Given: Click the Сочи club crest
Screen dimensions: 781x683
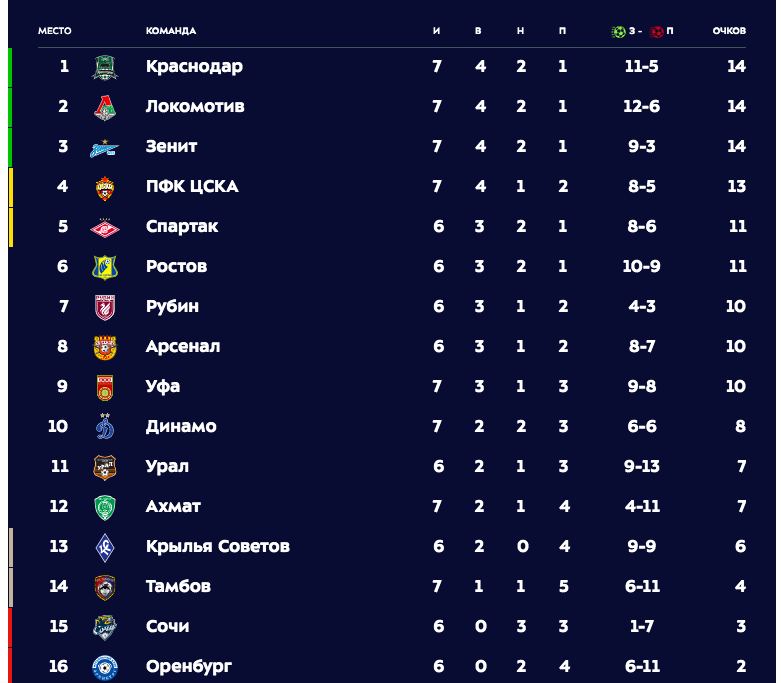Looking at the screenshot, I should click(105, 627).
